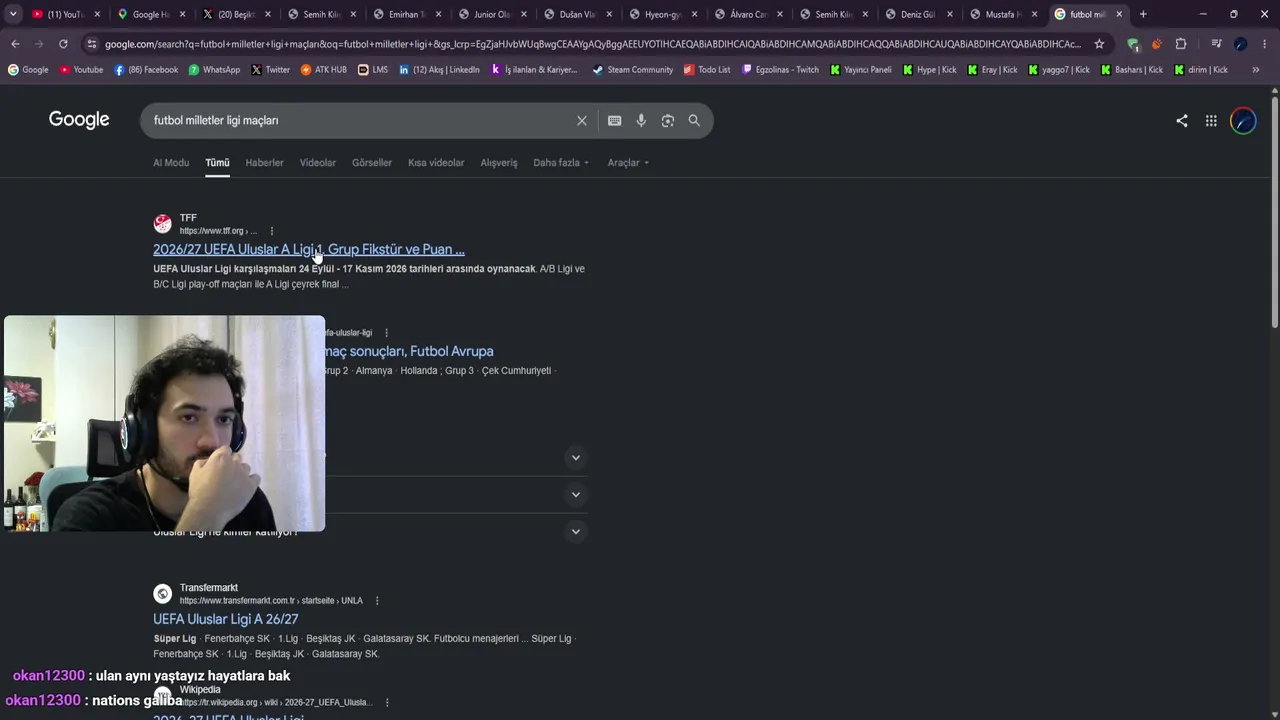Search by image with Google Lens
Screen dimensions: 1280x720
(668, 121)
